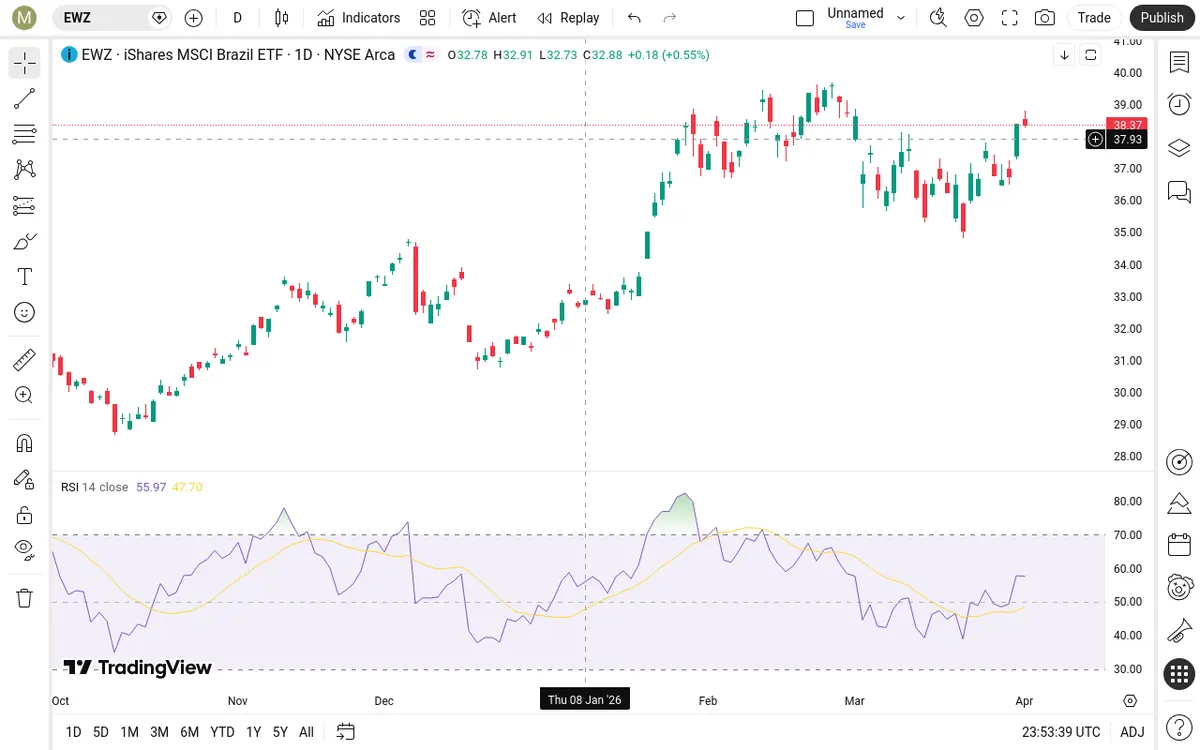Viewport: 1200px width, 750px height.
Task: Open the Fibonacci retracement tools
Action: tap(25, 134)
